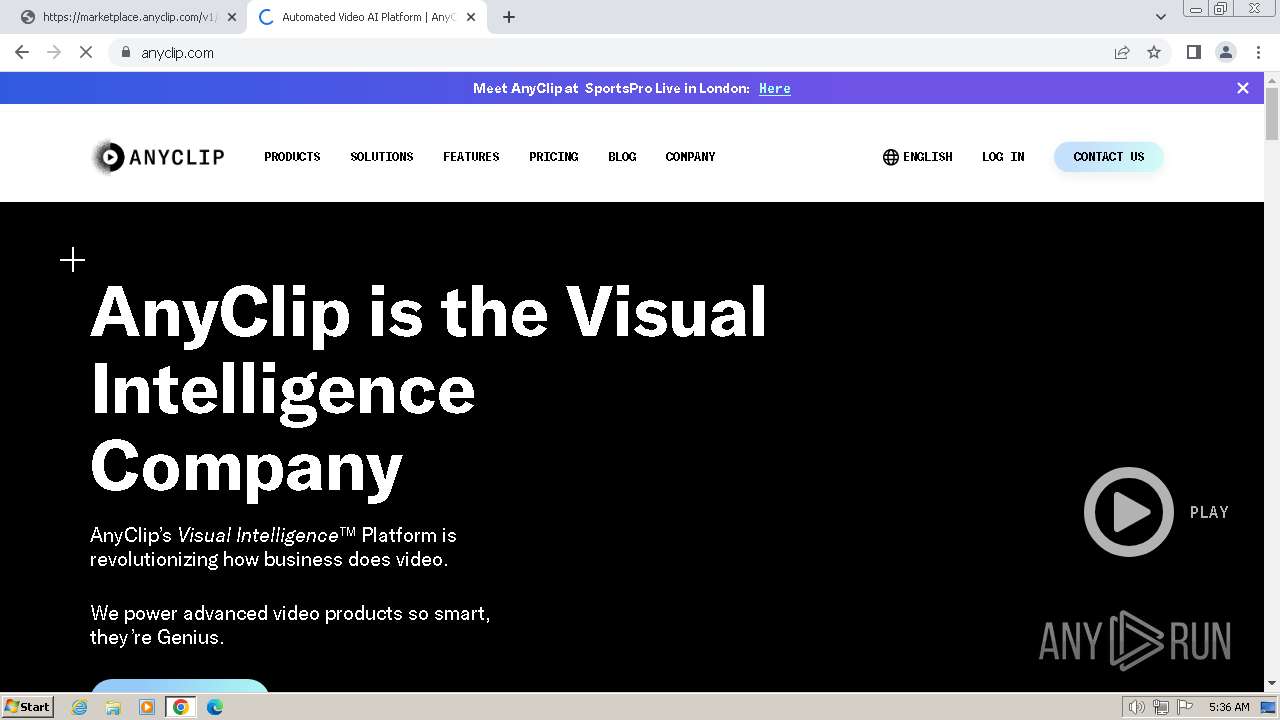The image size is (1280, 720).
Task: Click the AnyClip logo
Action: [158, 157]
